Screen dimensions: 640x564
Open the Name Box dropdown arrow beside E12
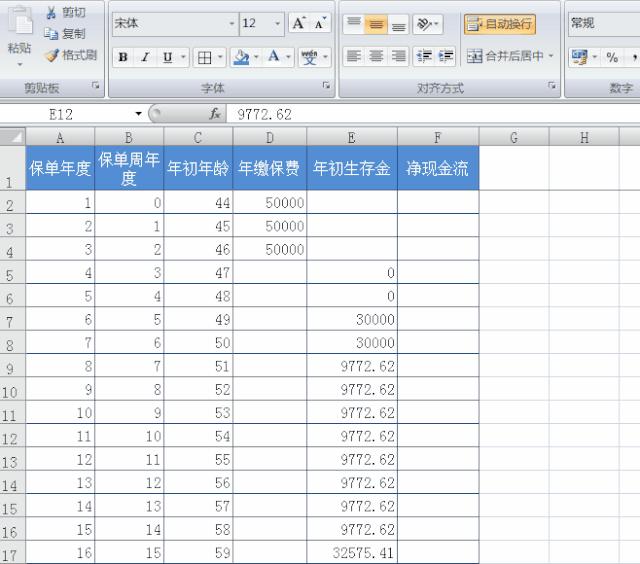point(139,114)
